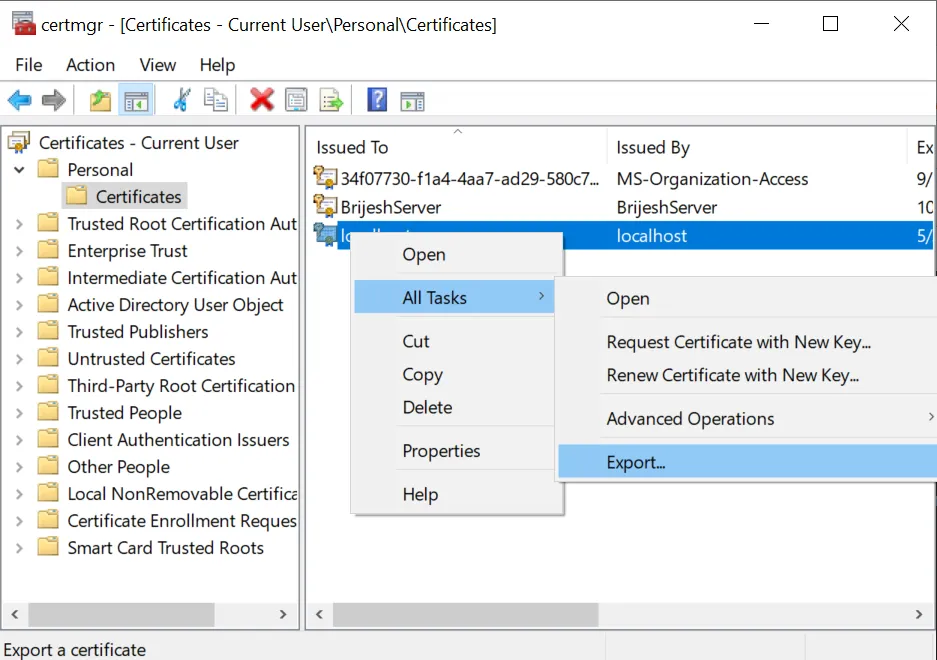Toggle the Show/Hide Console Tree icon
Viewport: 937px width, 660px height.
tap(135, 100)
